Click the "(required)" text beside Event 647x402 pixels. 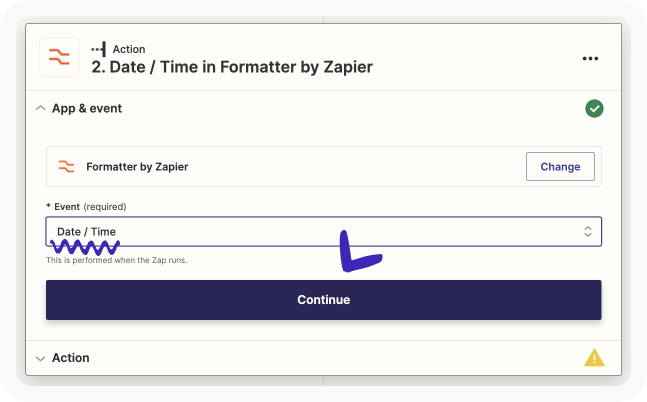tap(105, 206)
